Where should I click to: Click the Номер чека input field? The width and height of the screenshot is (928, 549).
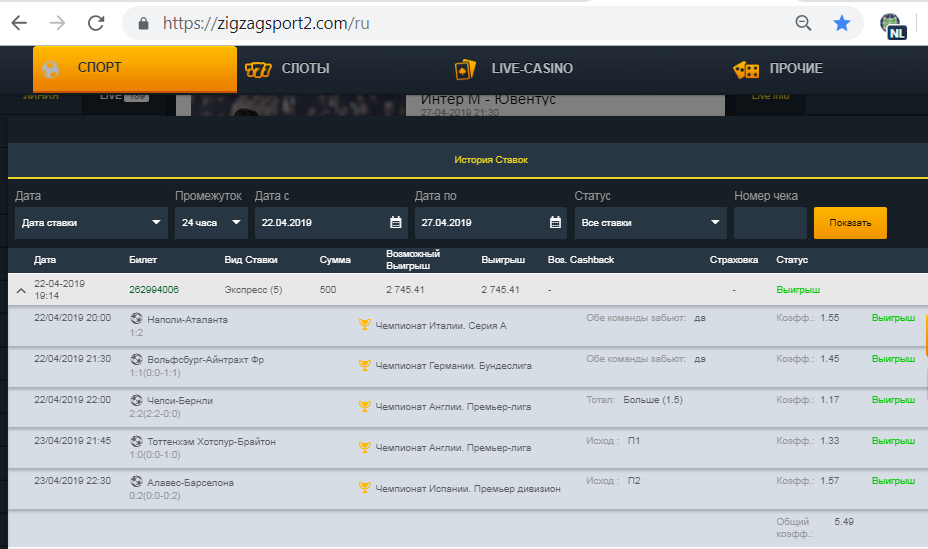[769, 223]
